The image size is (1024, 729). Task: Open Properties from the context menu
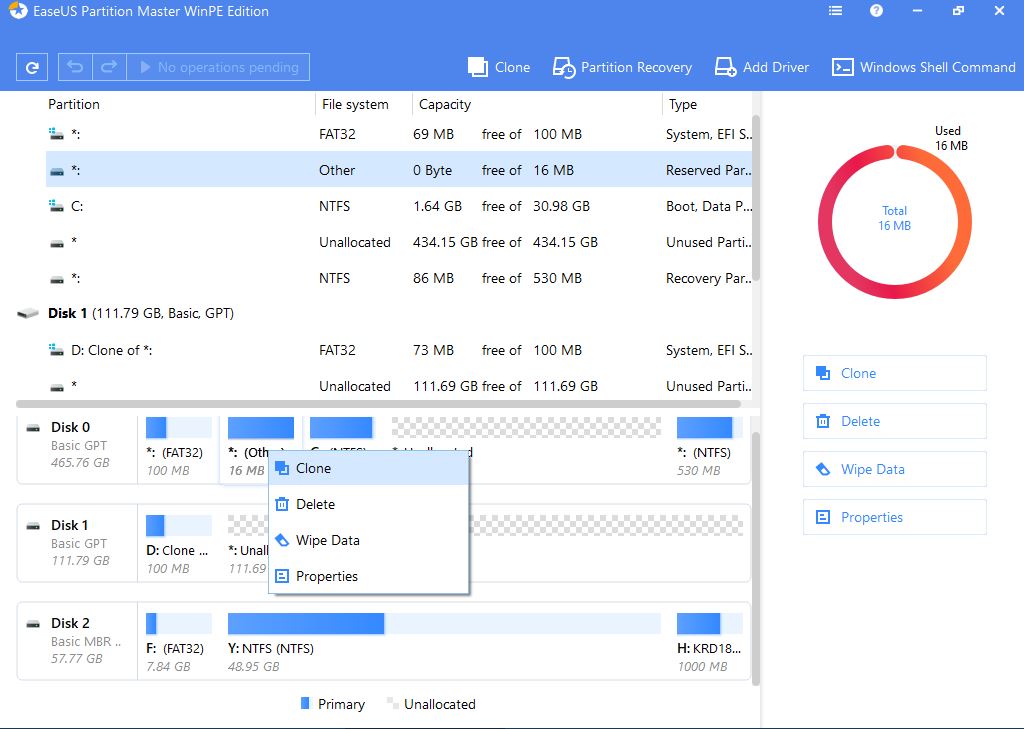click(x=326, y=576)
